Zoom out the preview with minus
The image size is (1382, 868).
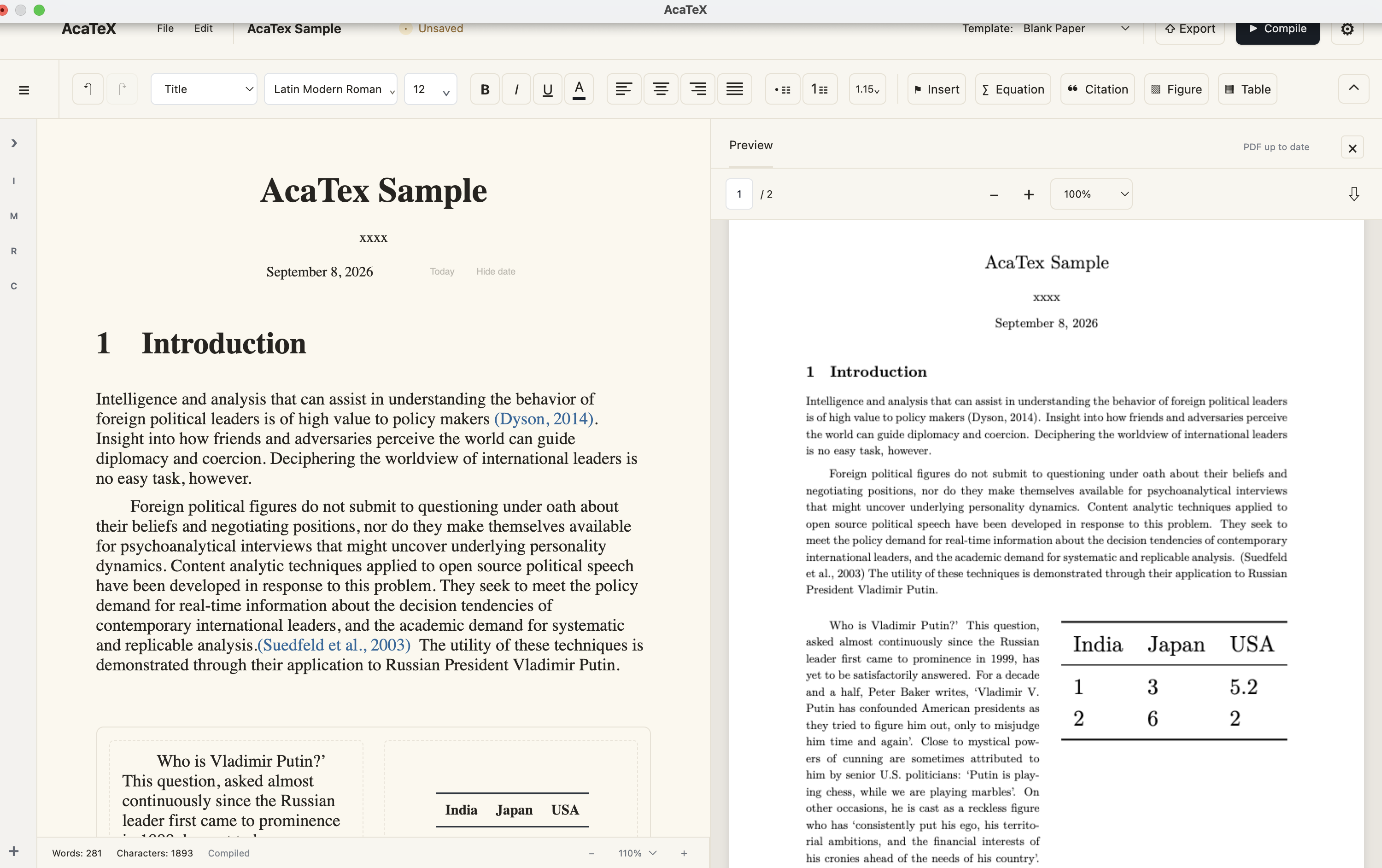point(994,195)
